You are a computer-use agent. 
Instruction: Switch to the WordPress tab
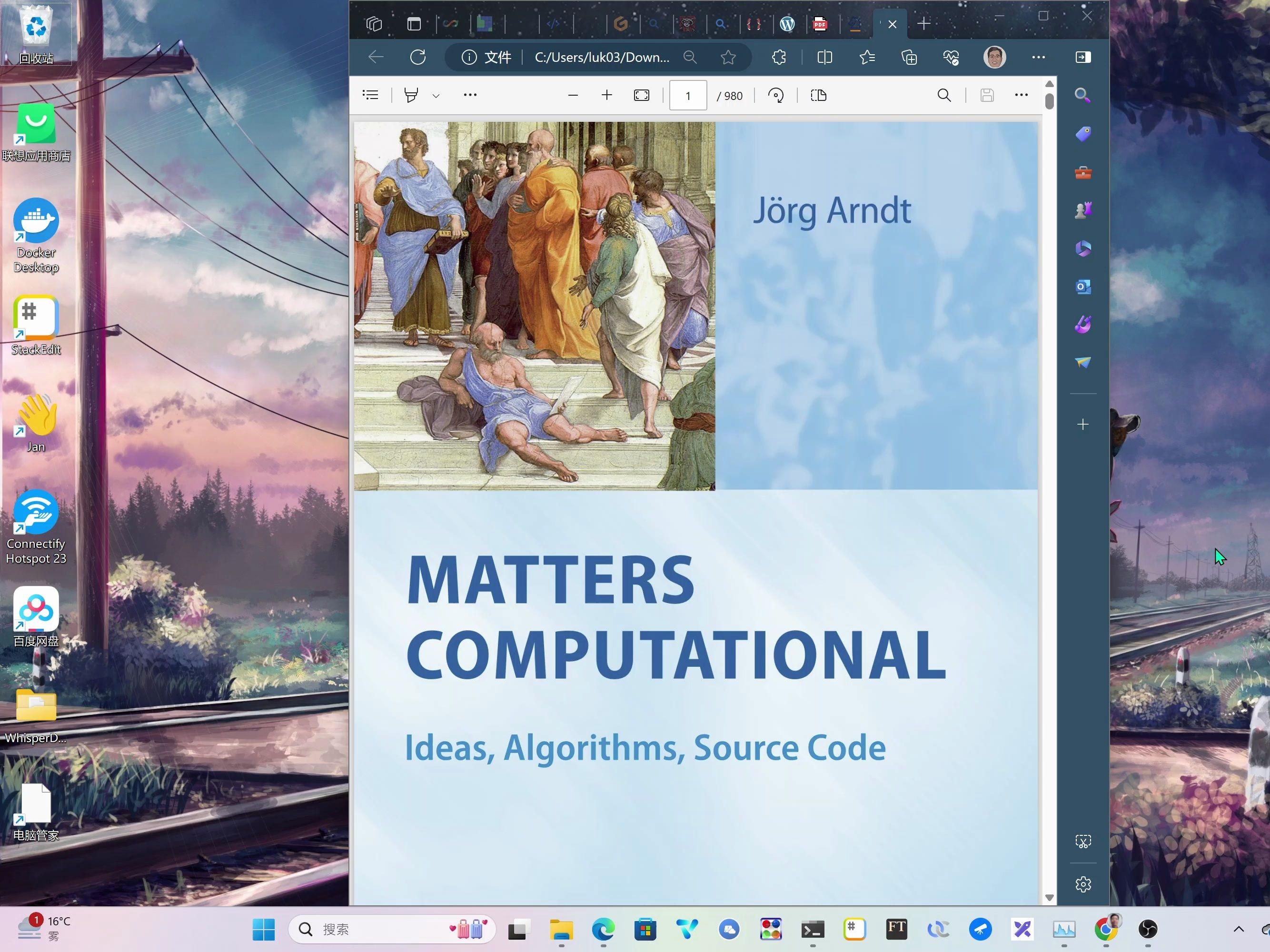(787, 23)
